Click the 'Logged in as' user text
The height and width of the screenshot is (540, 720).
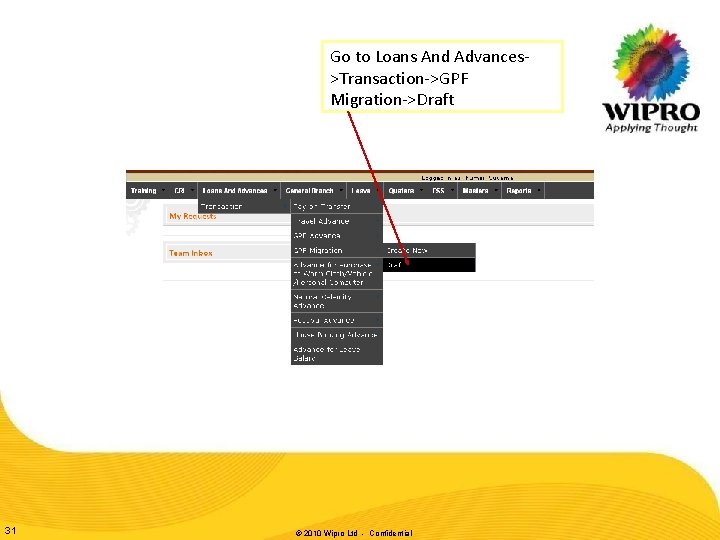coord(467,178)
